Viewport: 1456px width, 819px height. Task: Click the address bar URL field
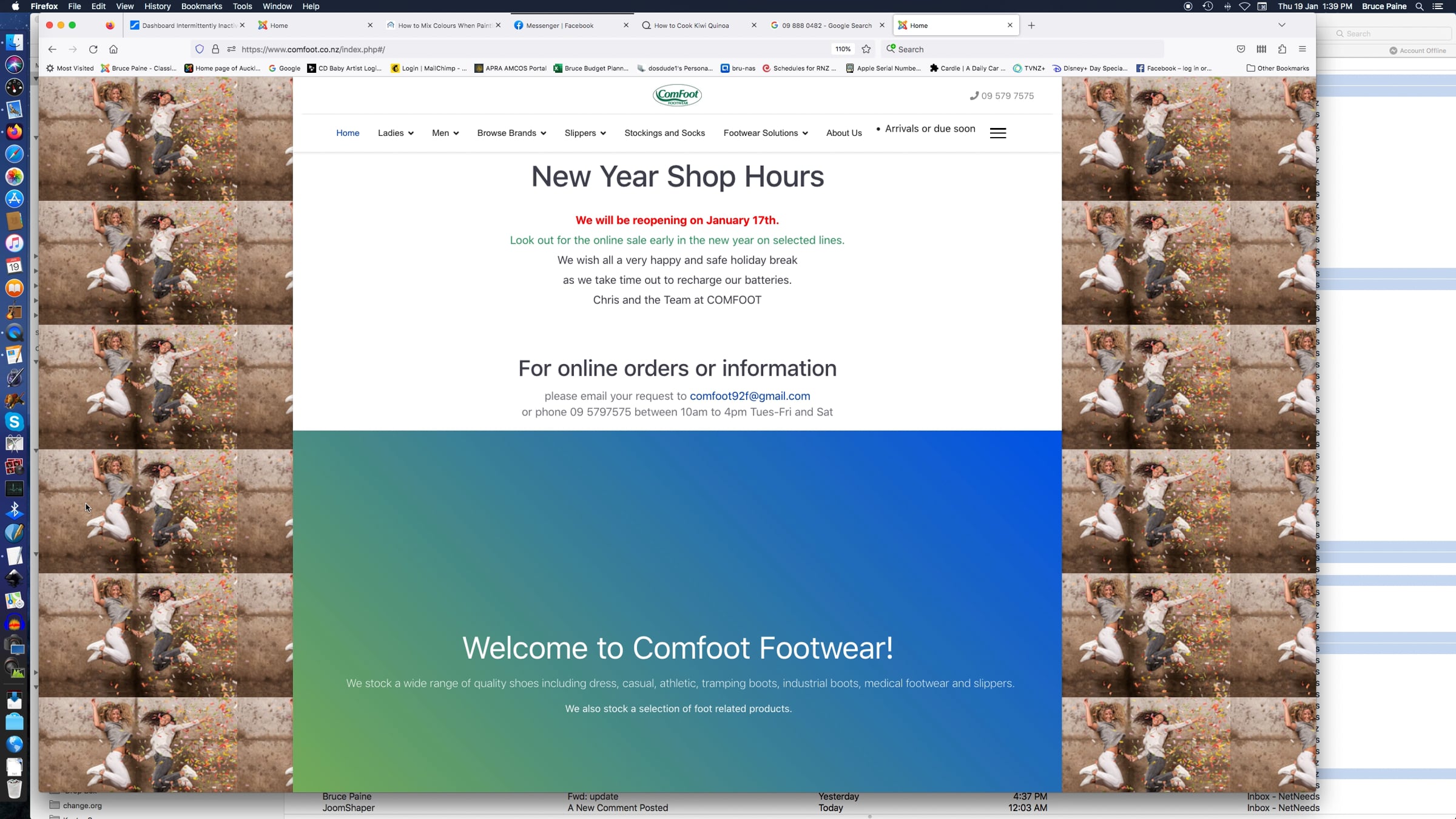tap(534, 49)
